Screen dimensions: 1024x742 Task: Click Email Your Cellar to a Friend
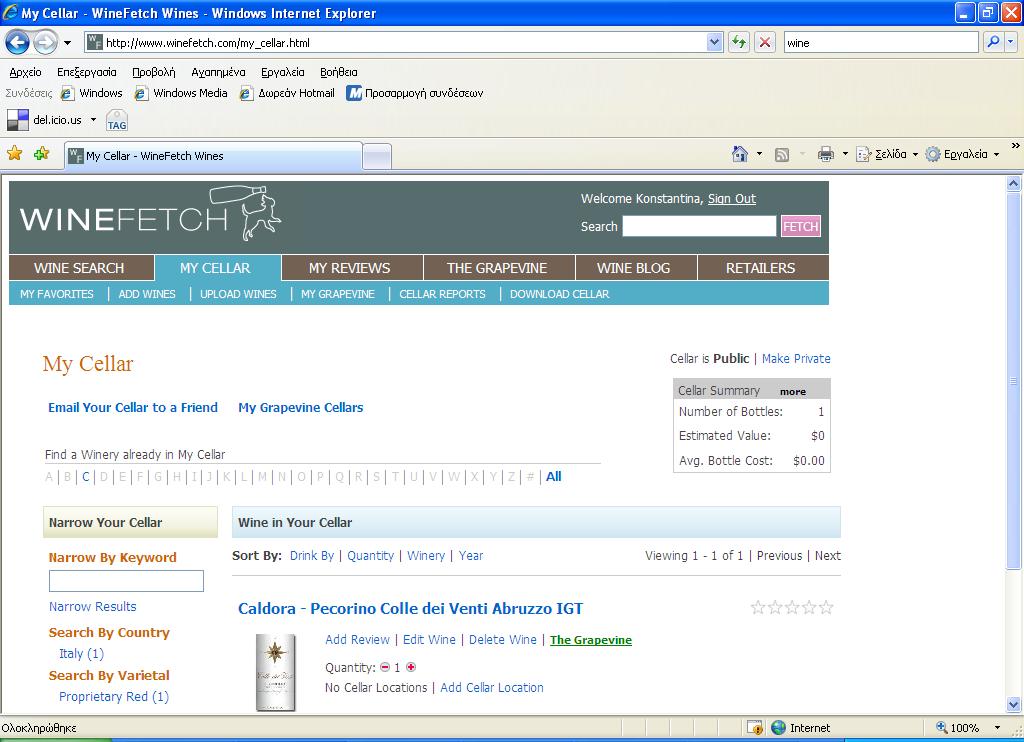pos(133,408)
